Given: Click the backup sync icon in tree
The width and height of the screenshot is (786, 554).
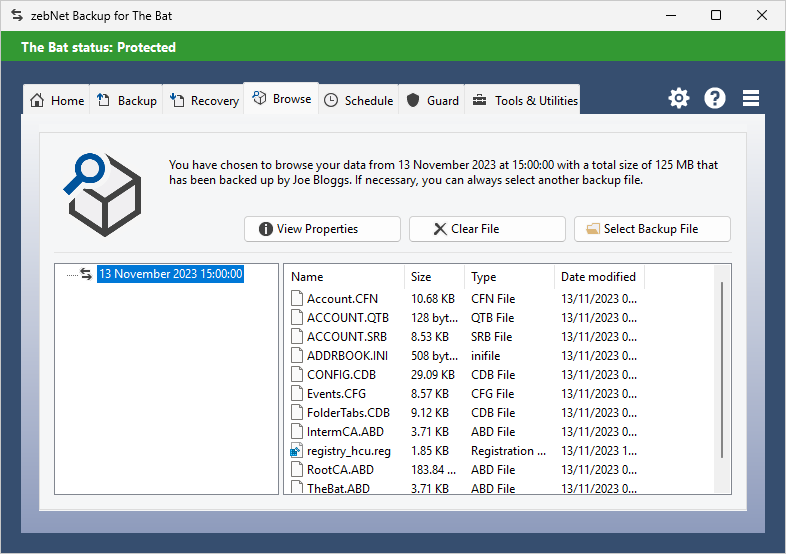Looking at the screenshot, I should (x=86, y=274).
